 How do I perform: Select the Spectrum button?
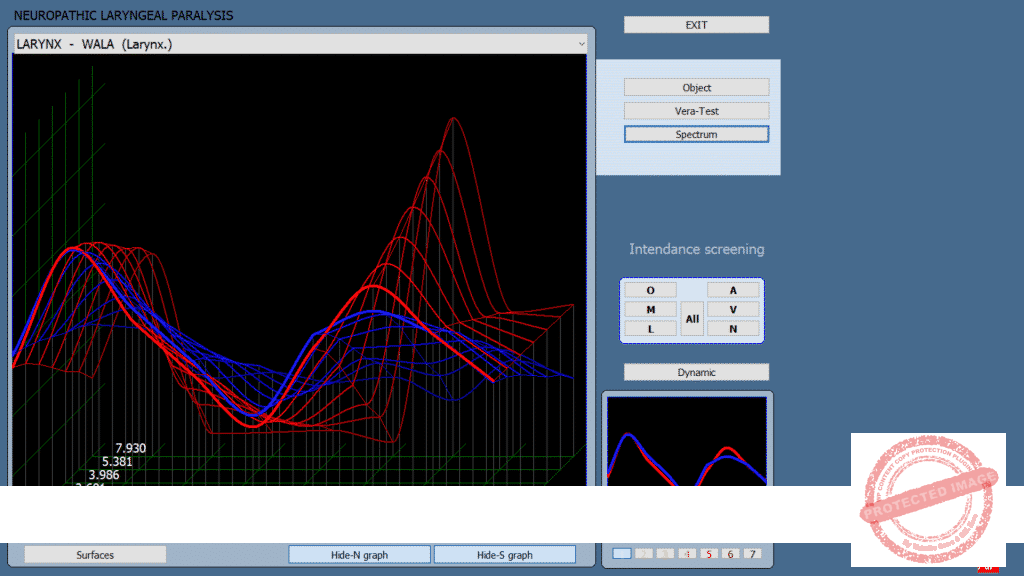696,134
